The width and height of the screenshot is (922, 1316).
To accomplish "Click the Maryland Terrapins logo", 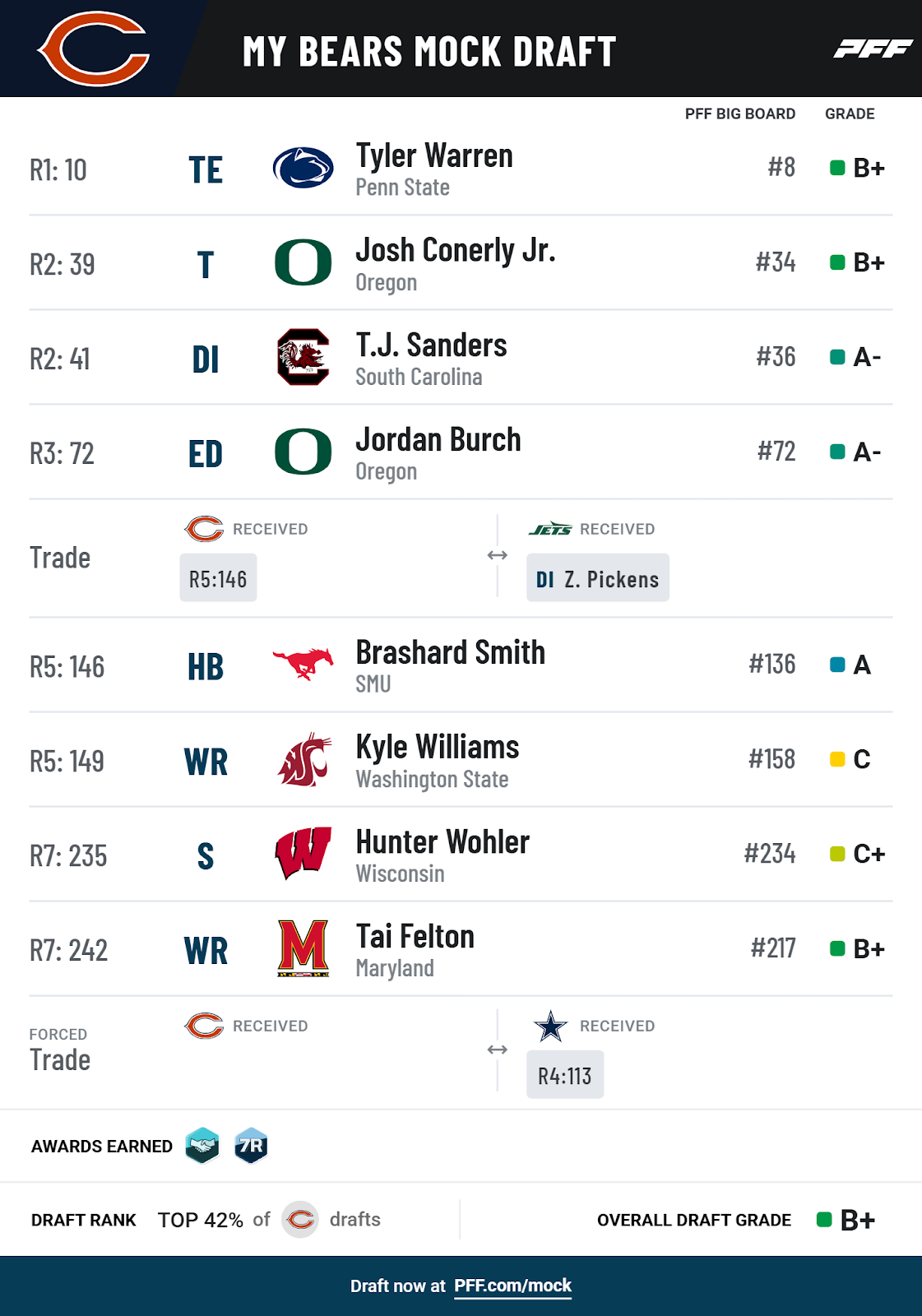I will (303, 948).
